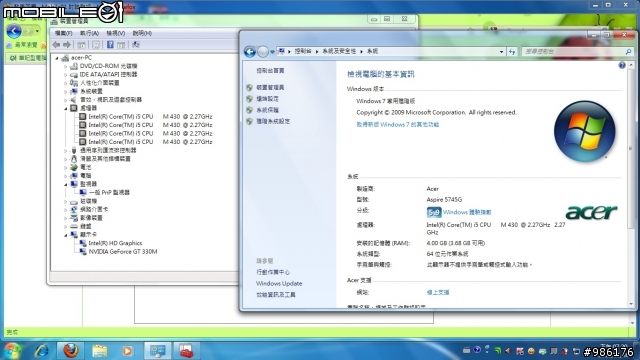Collapse the acer-PC root node
Screen dimensions: 640x360
(57, 58)
